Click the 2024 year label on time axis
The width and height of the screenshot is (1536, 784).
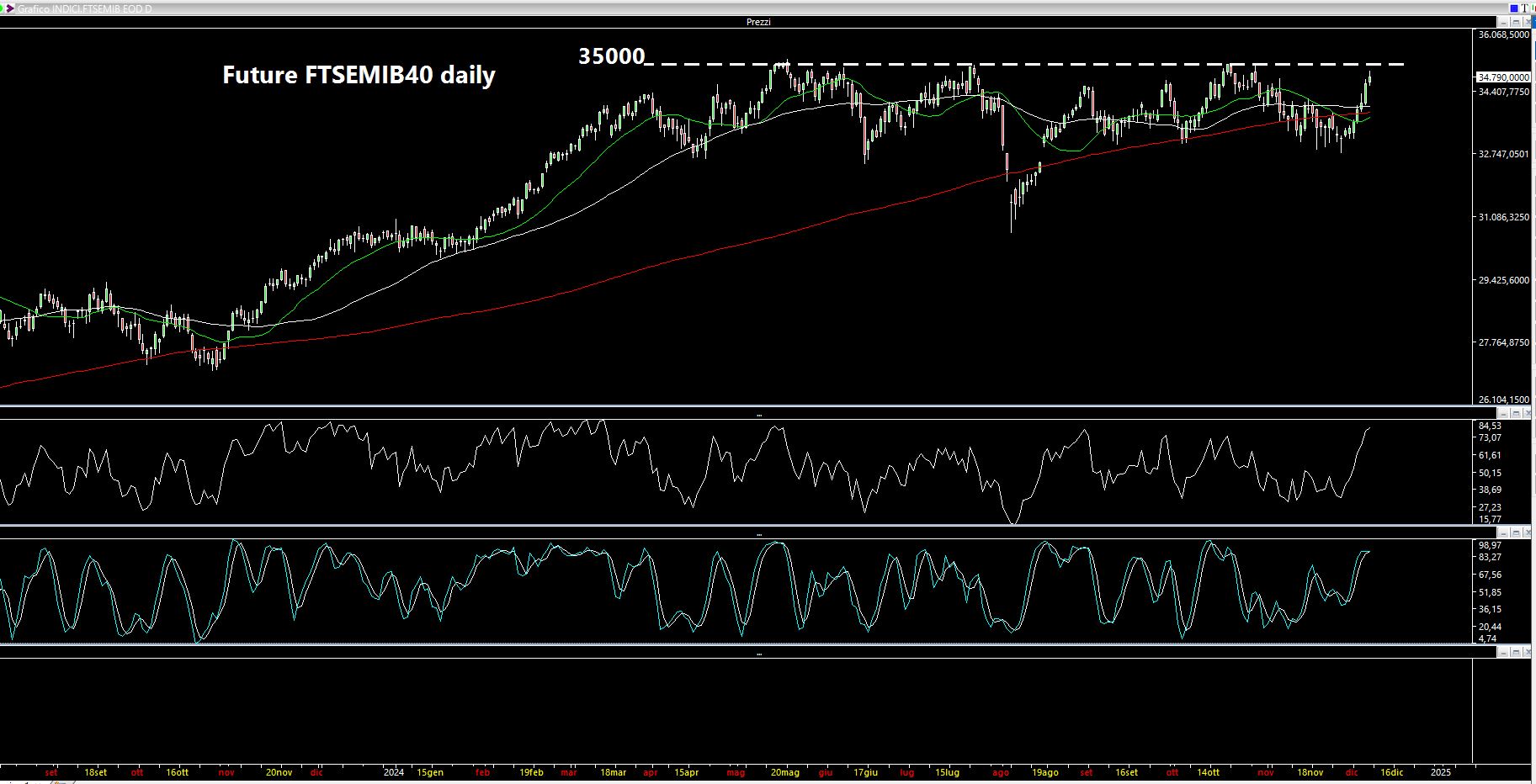click(x=394, y=772)
